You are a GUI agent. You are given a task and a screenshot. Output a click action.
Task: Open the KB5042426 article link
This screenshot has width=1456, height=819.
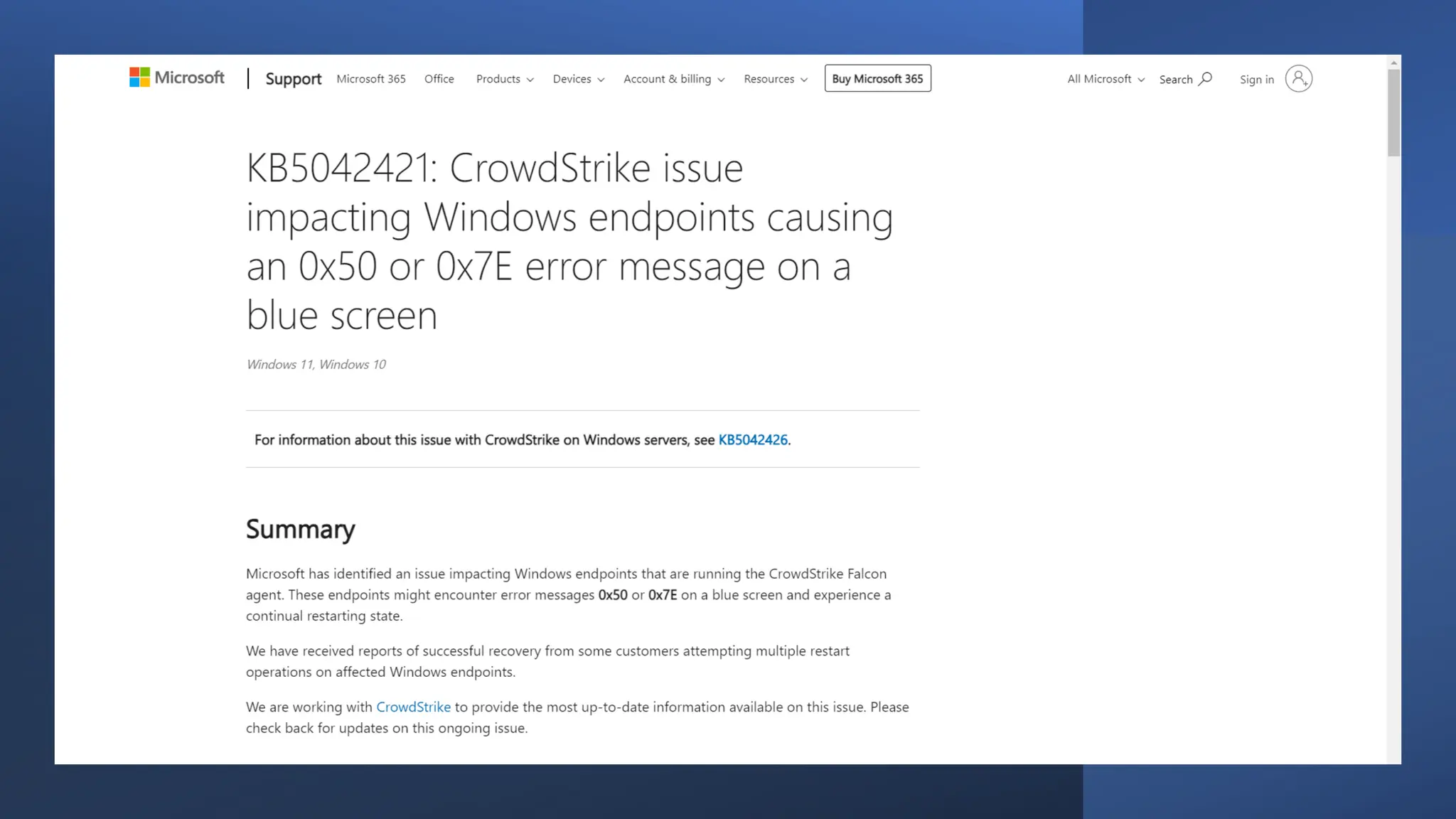click(752, 440)
